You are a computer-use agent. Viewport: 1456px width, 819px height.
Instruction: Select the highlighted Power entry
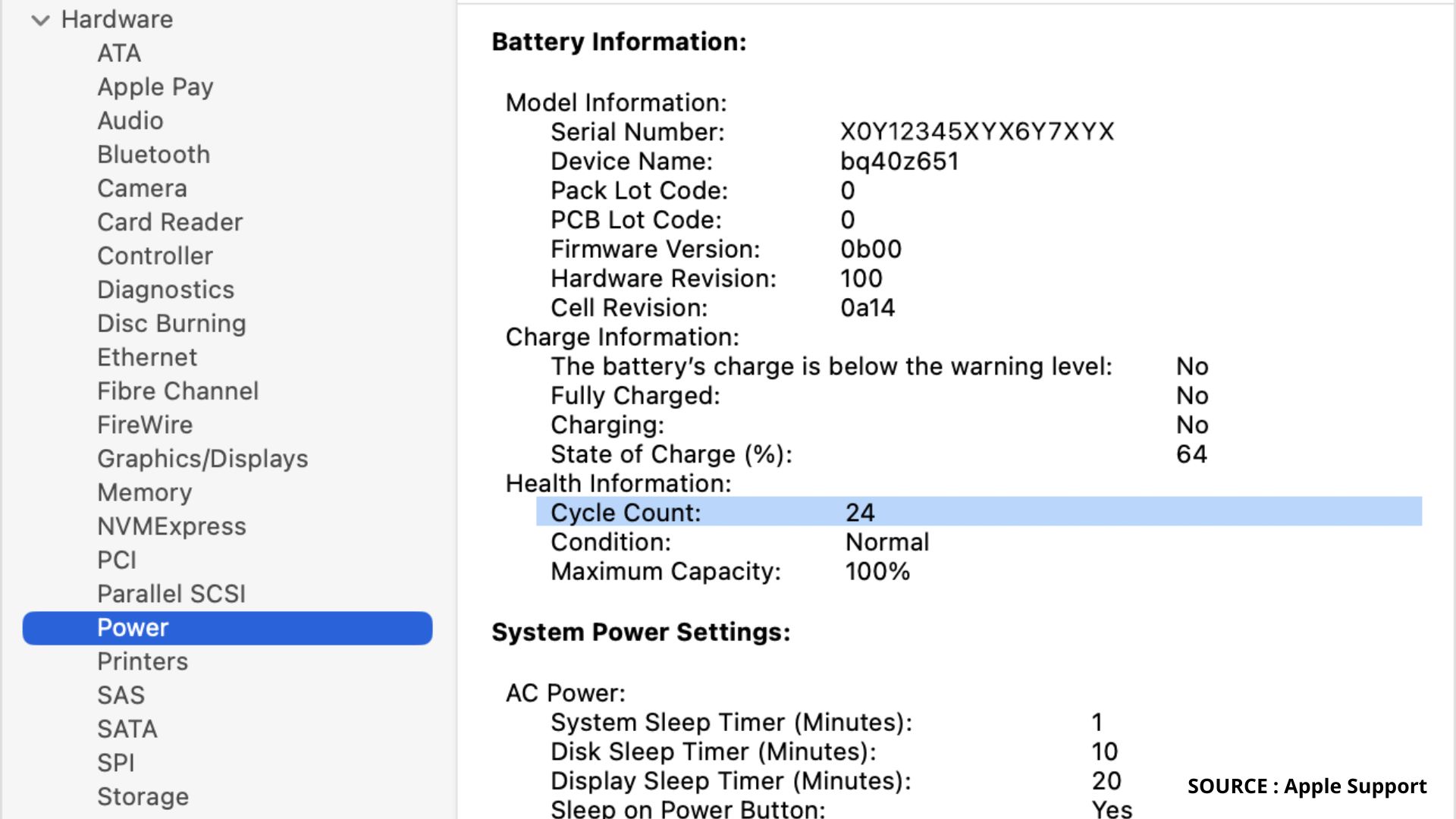(227, 628)
